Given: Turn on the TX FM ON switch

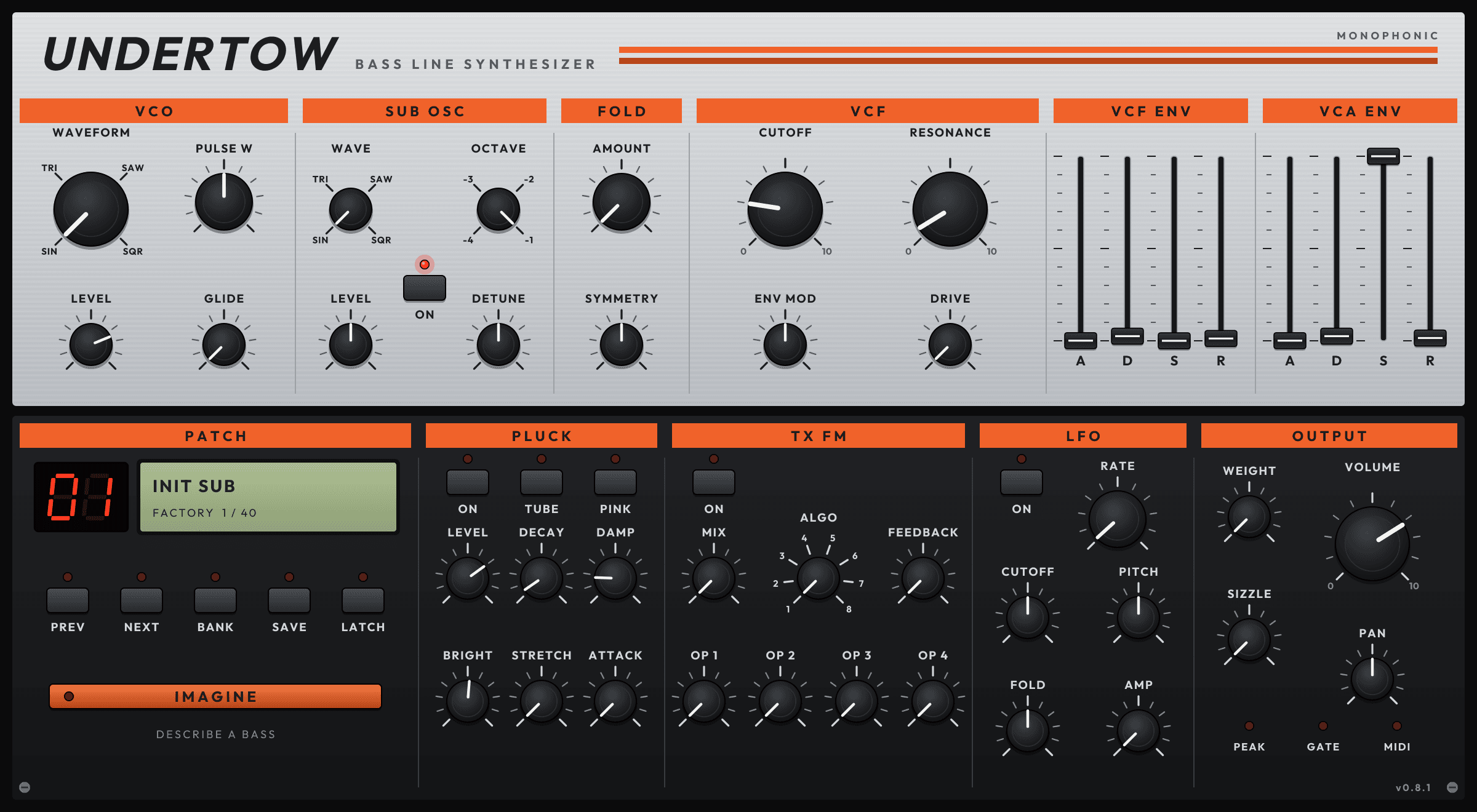Looking at the screenshot, I should click(x=714, y=482).
